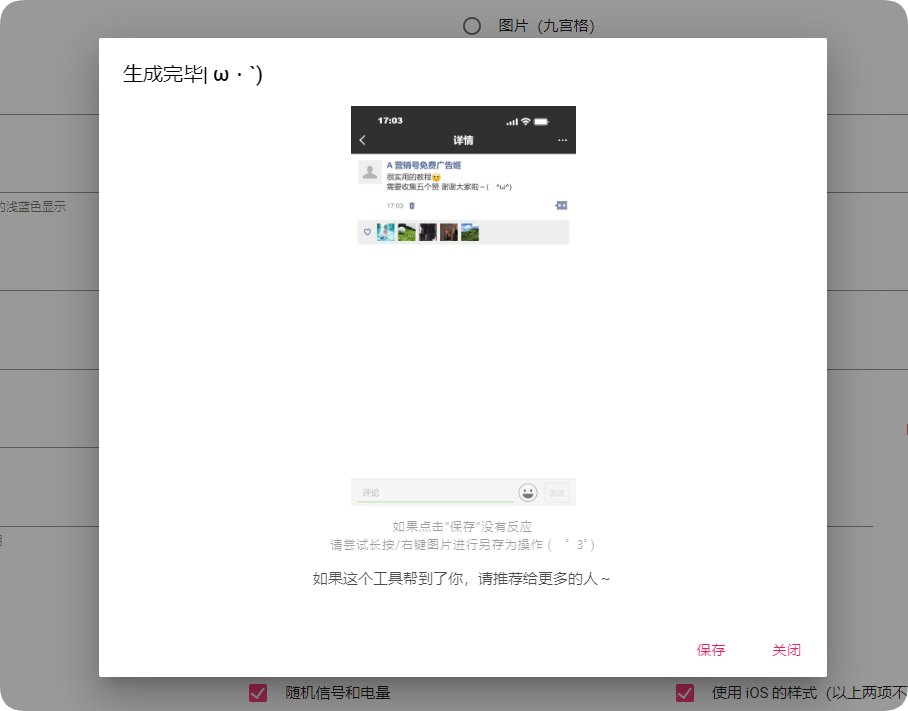Viewport: 908px width, 711px height.
Task: Close the dialog with 关闭
Action: tap(786, 650)
